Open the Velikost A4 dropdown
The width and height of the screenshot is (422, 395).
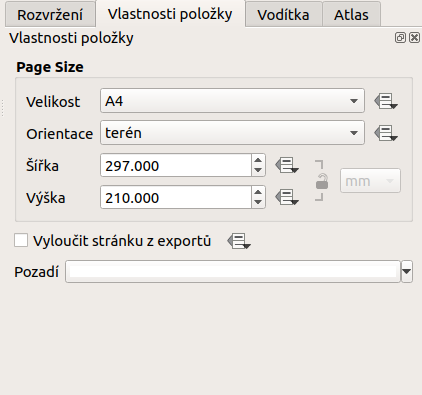[x=232, y=101]
